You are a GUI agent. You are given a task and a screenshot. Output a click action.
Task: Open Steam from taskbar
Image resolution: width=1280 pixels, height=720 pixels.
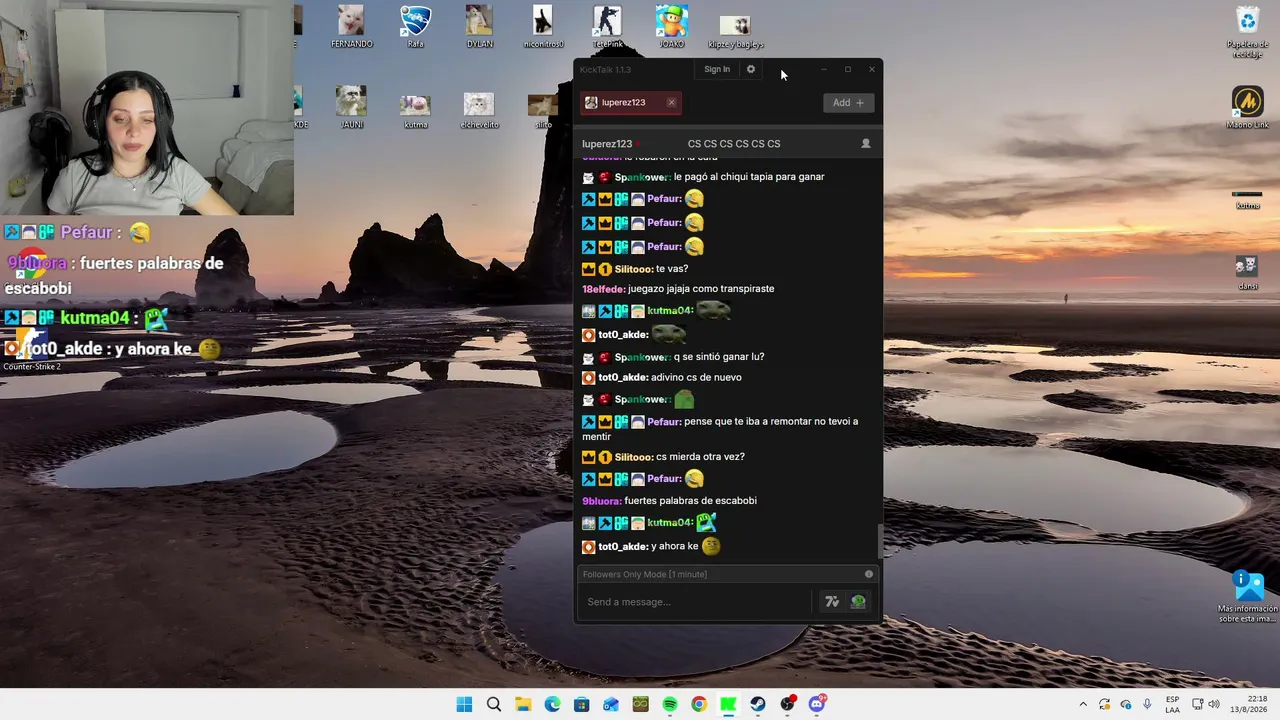[758, 704]
